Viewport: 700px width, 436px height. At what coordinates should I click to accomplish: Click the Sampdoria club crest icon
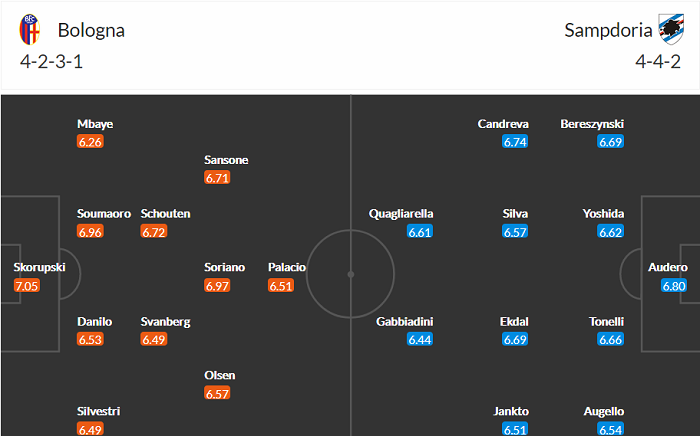point(668,31)
